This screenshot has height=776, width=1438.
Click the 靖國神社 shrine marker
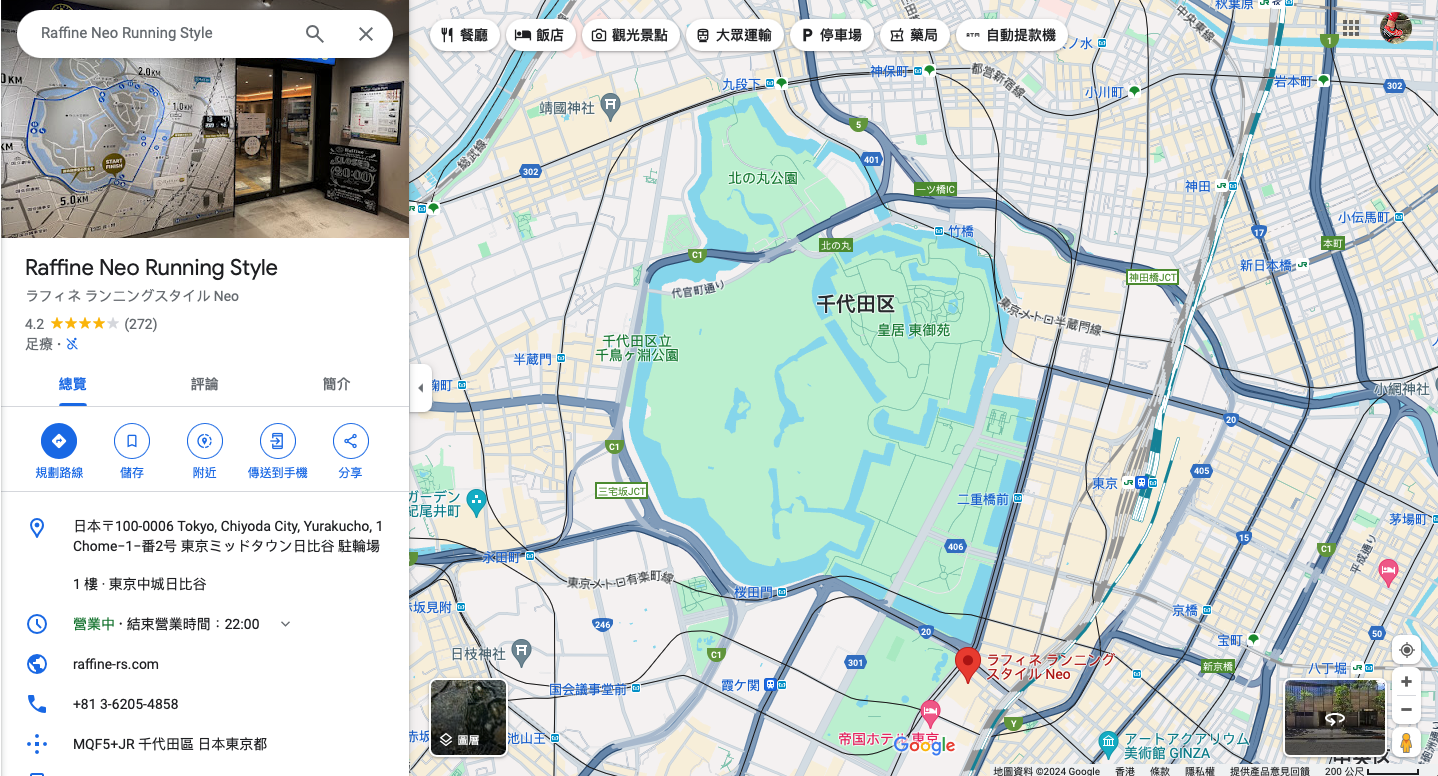(611, 105)
